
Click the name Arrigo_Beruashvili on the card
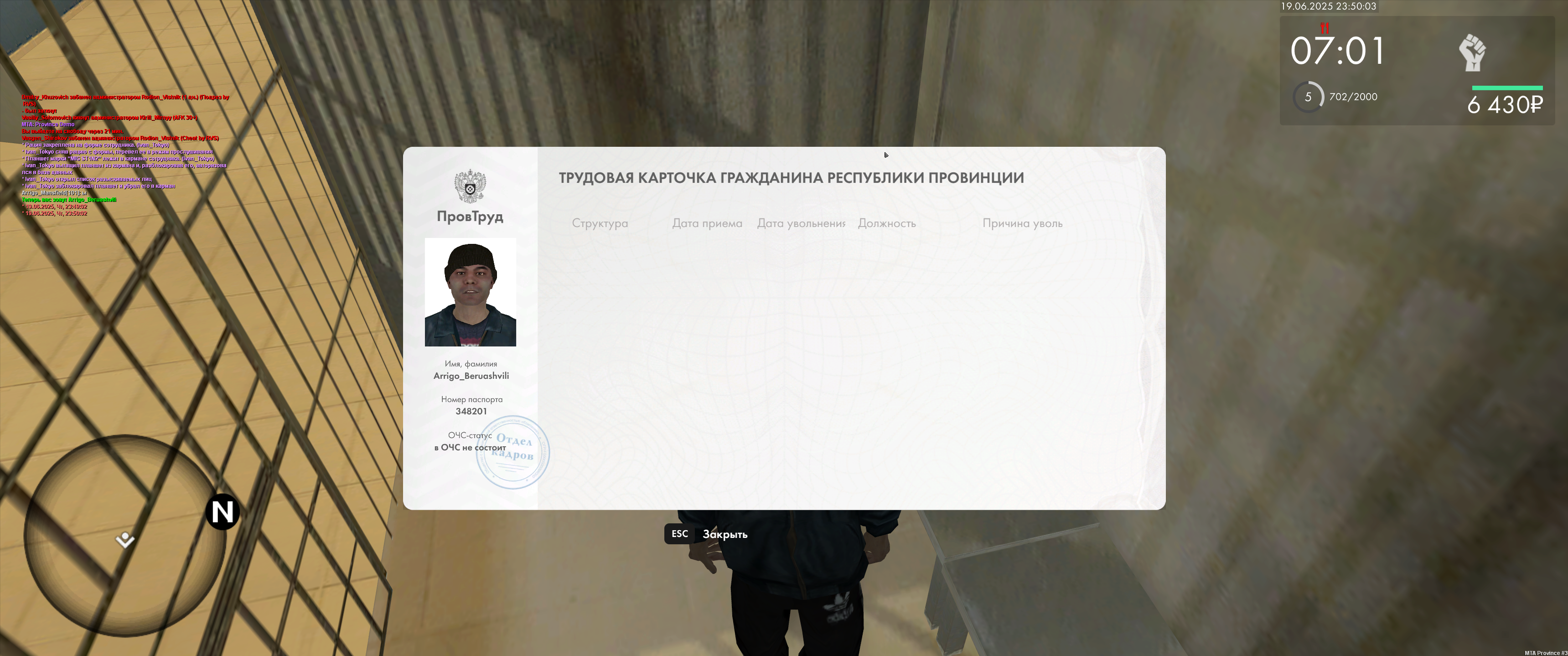[x=471, y=376]
